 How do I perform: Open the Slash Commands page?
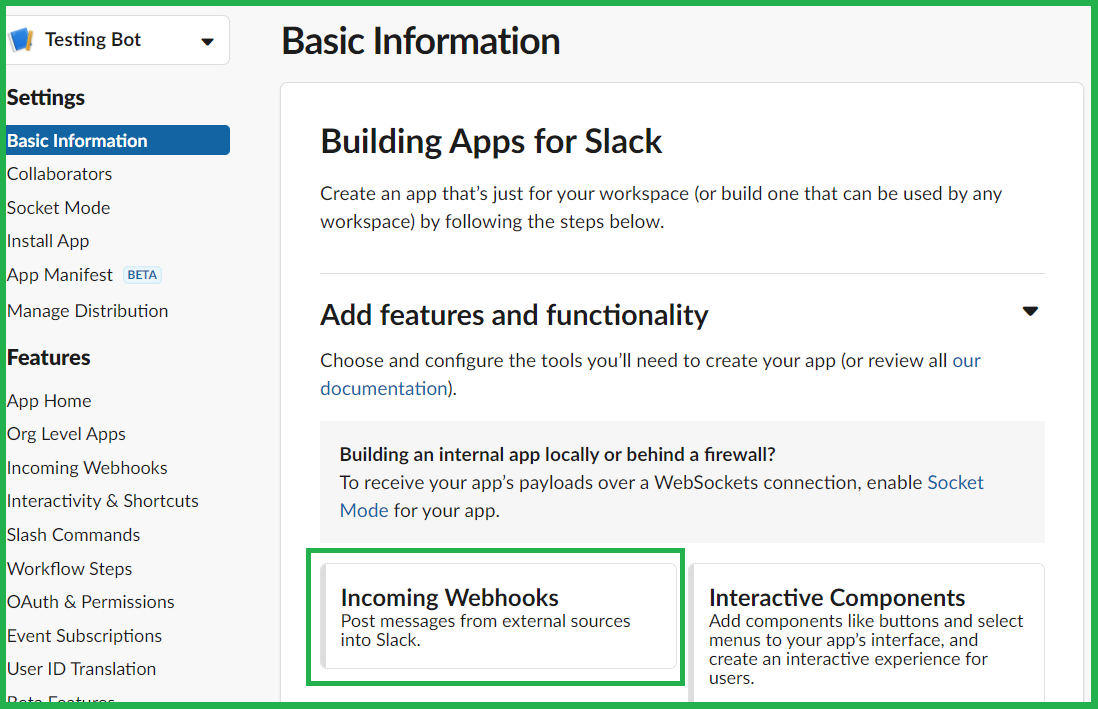coord(73,535)
